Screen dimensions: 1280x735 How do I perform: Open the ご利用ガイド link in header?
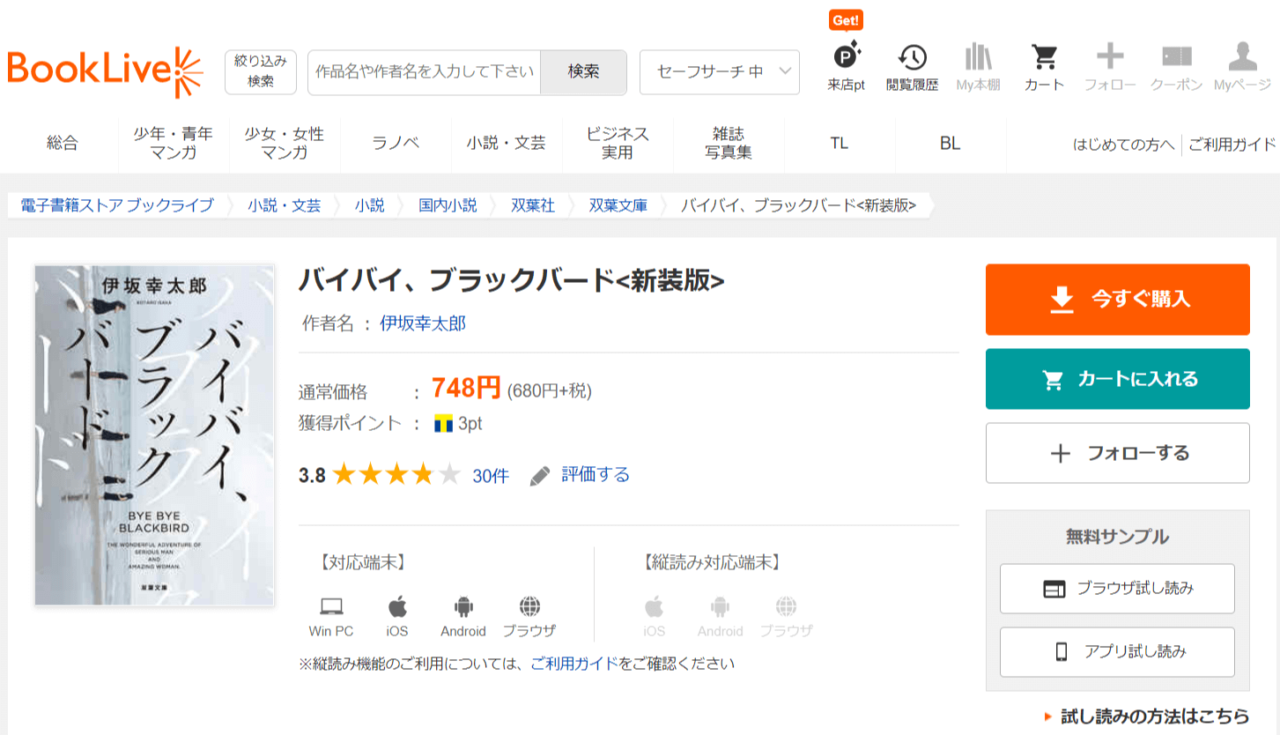click(x=1232, y=144)
